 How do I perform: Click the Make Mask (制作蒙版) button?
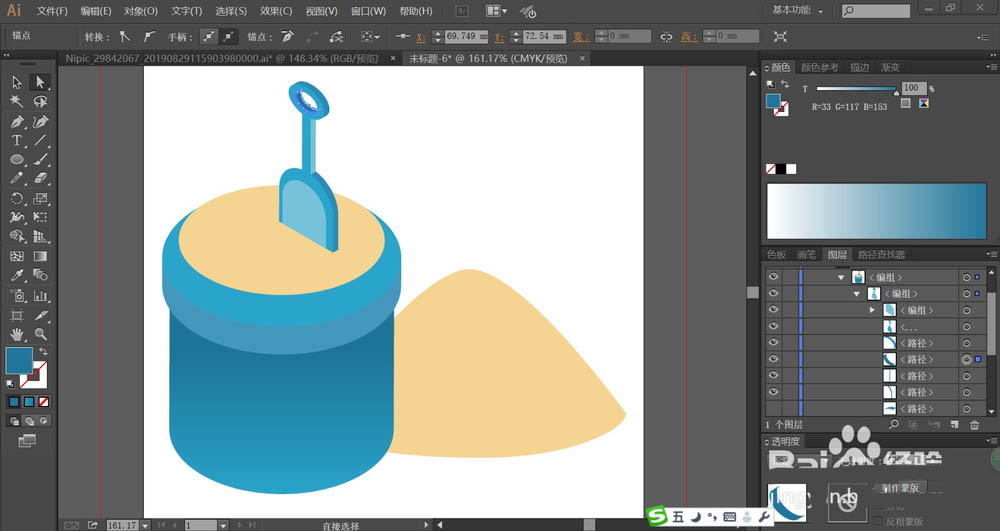coord(901,488)
